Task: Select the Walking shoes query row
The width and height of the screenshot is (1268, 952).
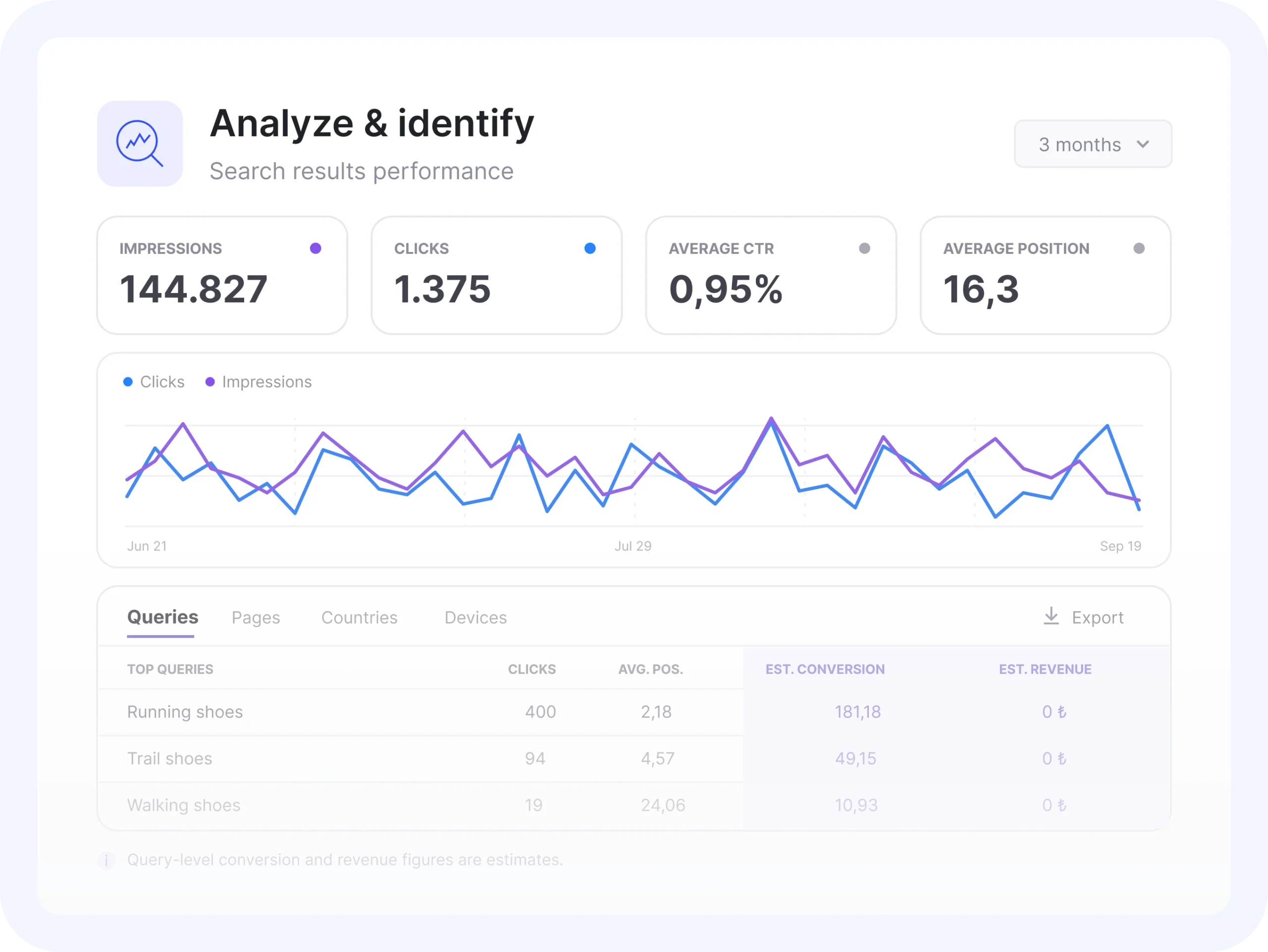Action: (x=634, y=805)
